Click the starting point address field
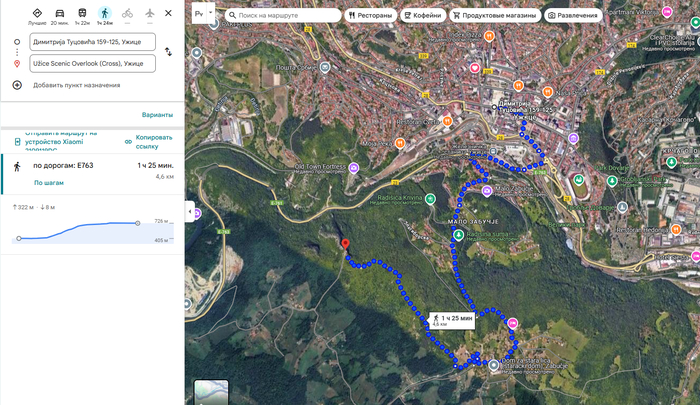The image size is (700, 405). pos(92,42)
